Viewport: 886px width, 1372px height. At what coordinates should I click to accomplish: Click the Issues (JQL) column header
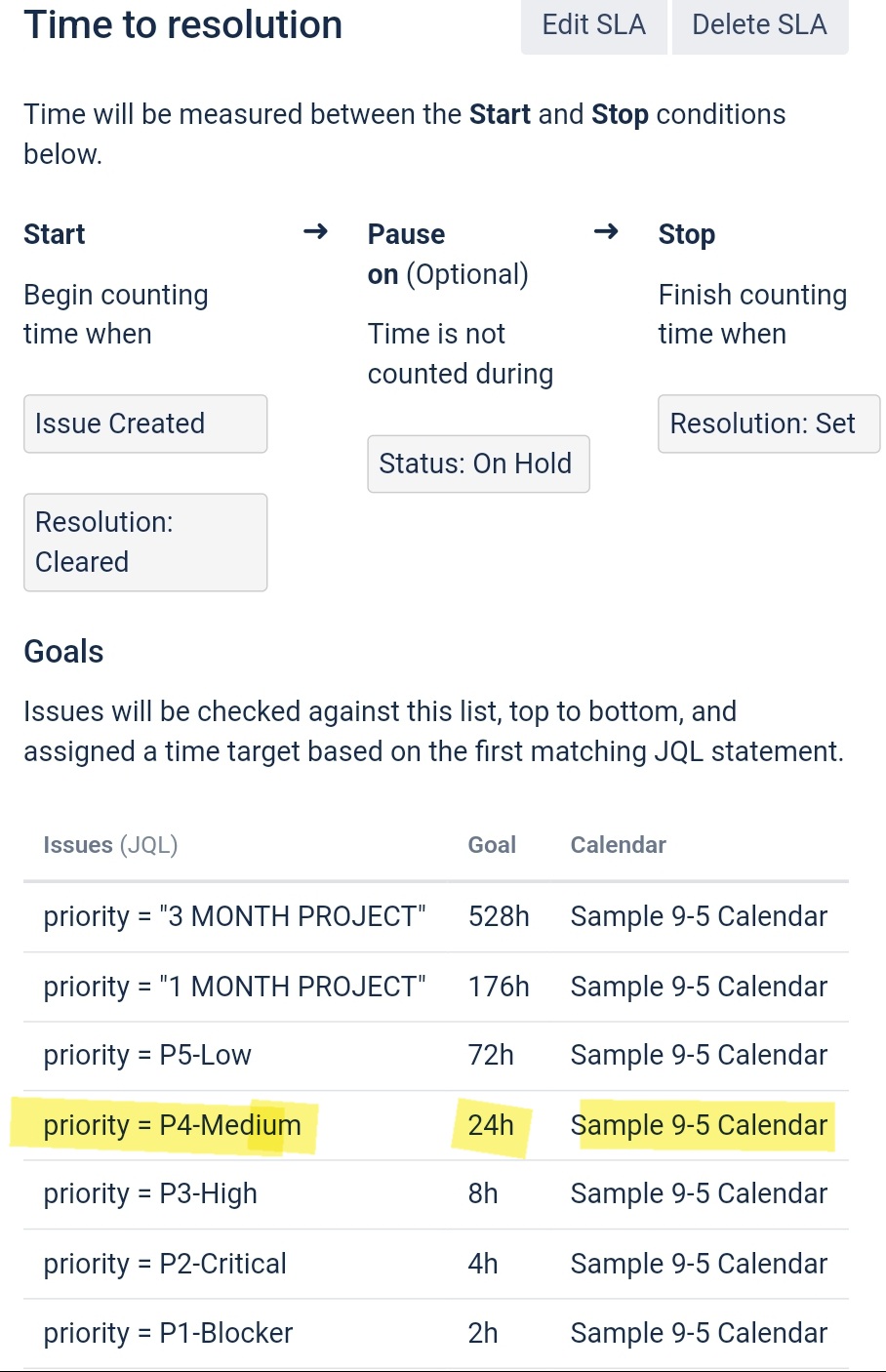pos(110,845)
